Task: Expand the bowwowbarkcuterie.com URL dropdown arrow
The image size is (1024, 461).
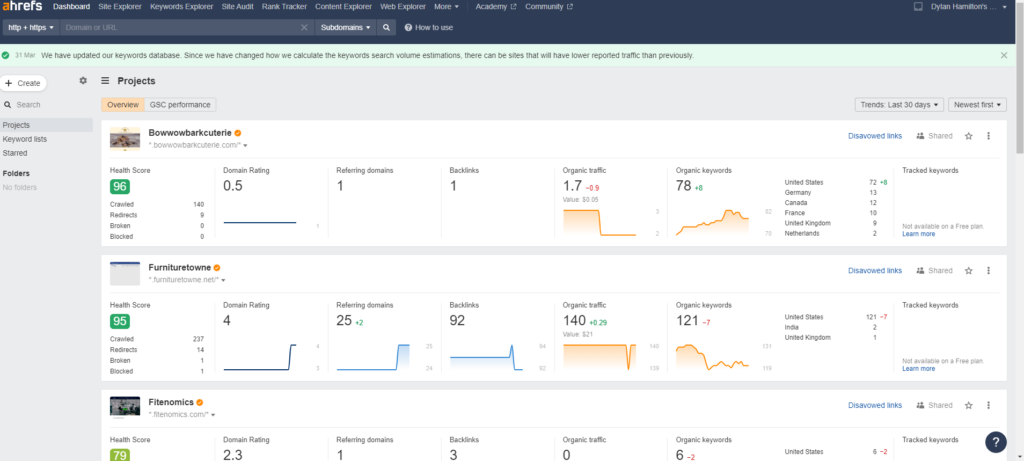Action: 245,146
